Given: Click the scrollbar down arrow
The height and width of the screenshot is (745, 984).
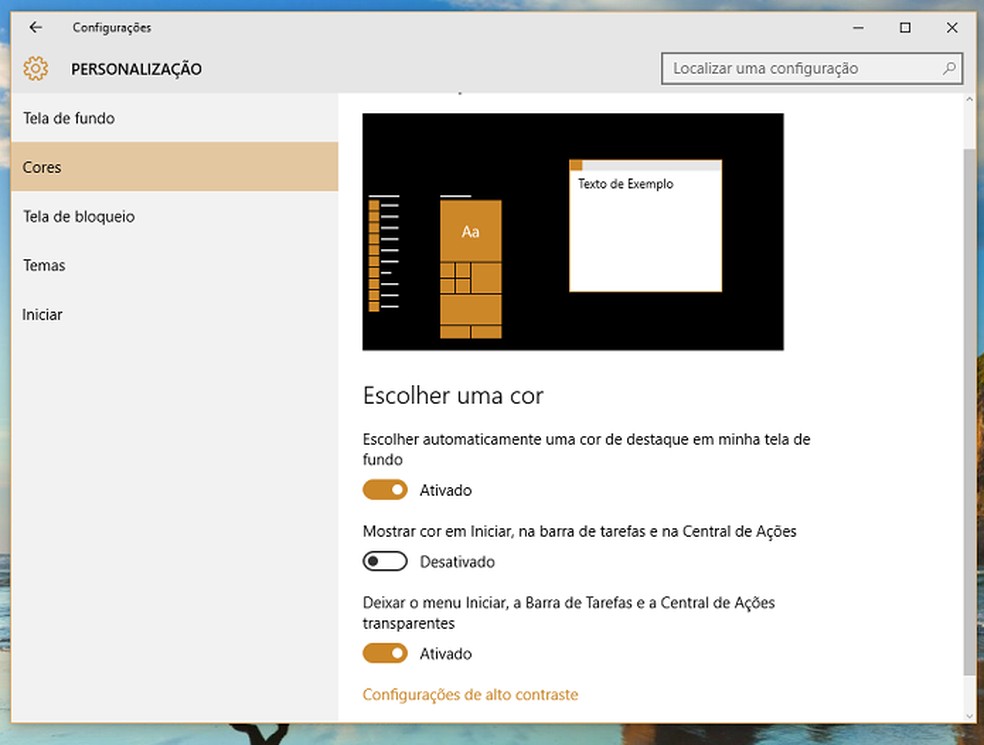Looking at the screenshot, I should coord(969,716).
